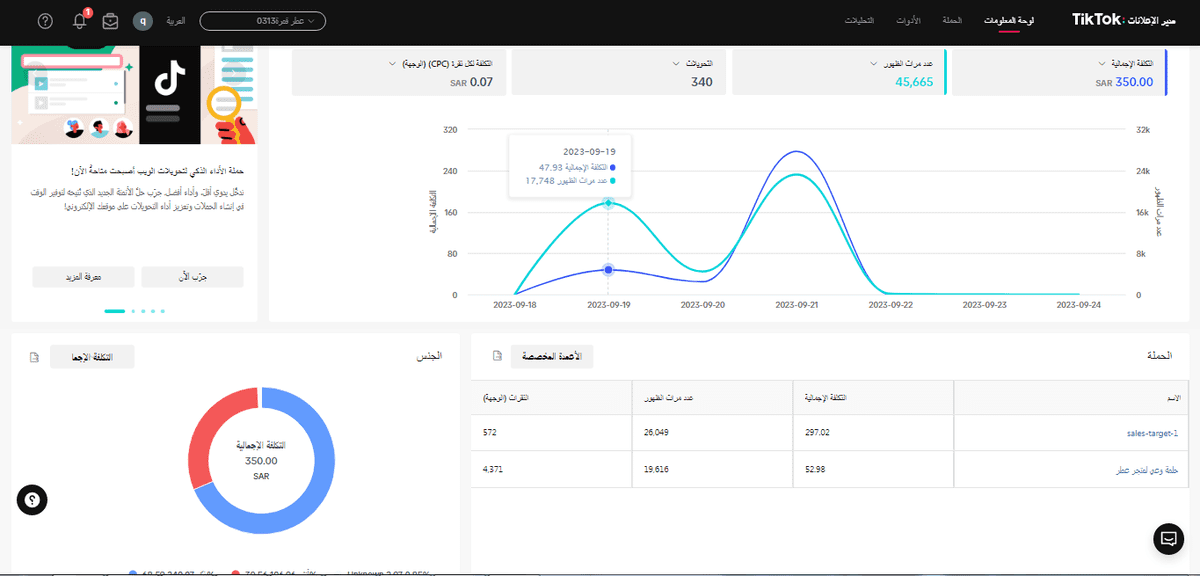The width and height of the screenshot is (1200, 576).
Task: Export the gender chart via document icon
Action: pyautogui.click(x=35, y=356)
